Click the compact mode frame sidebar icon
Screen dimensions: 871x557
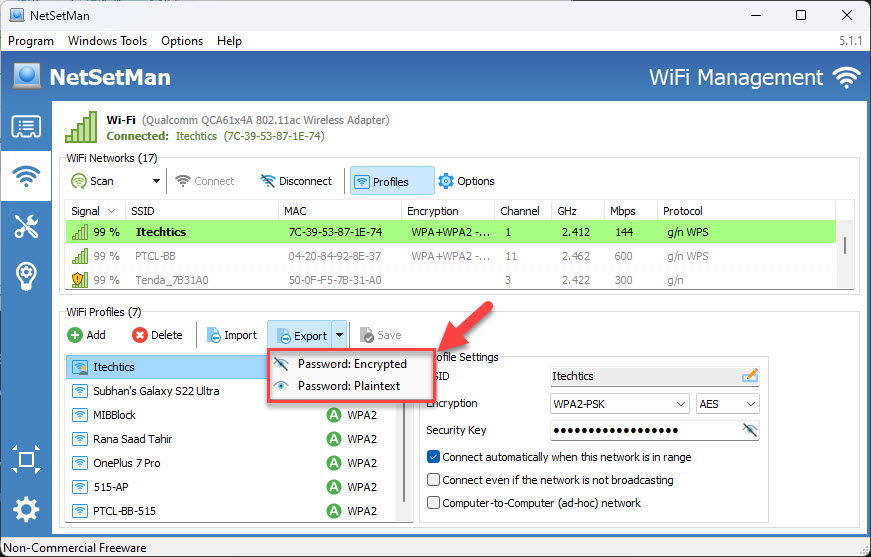click(x=26, y=459)
